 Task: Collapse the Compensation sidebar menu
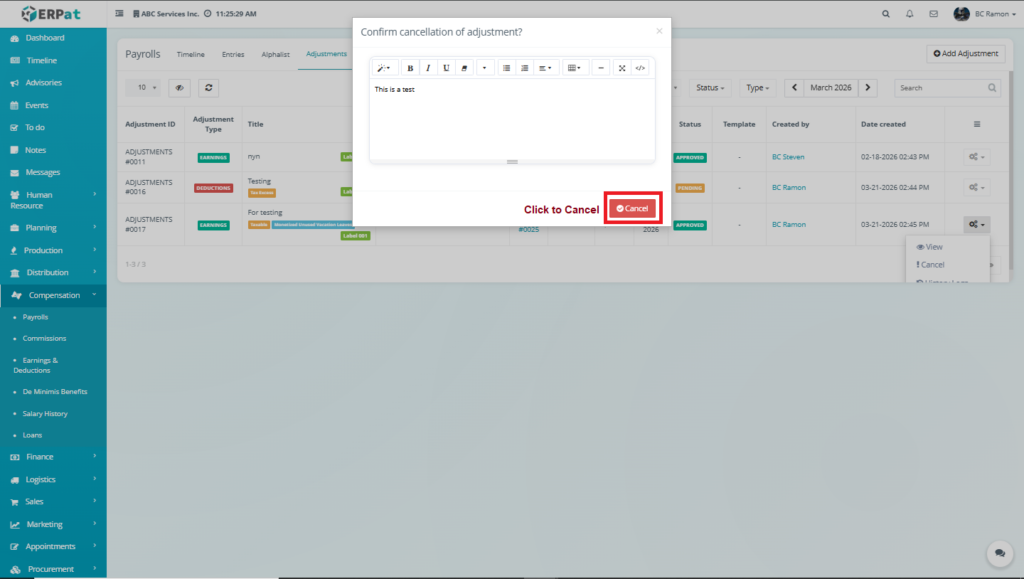[53, 295]
